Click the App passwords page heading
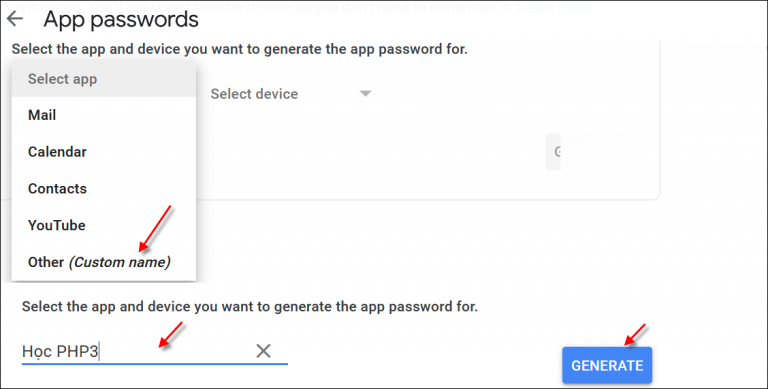The image size is (768, 389). pyautogui.click(x=121, y=20)
